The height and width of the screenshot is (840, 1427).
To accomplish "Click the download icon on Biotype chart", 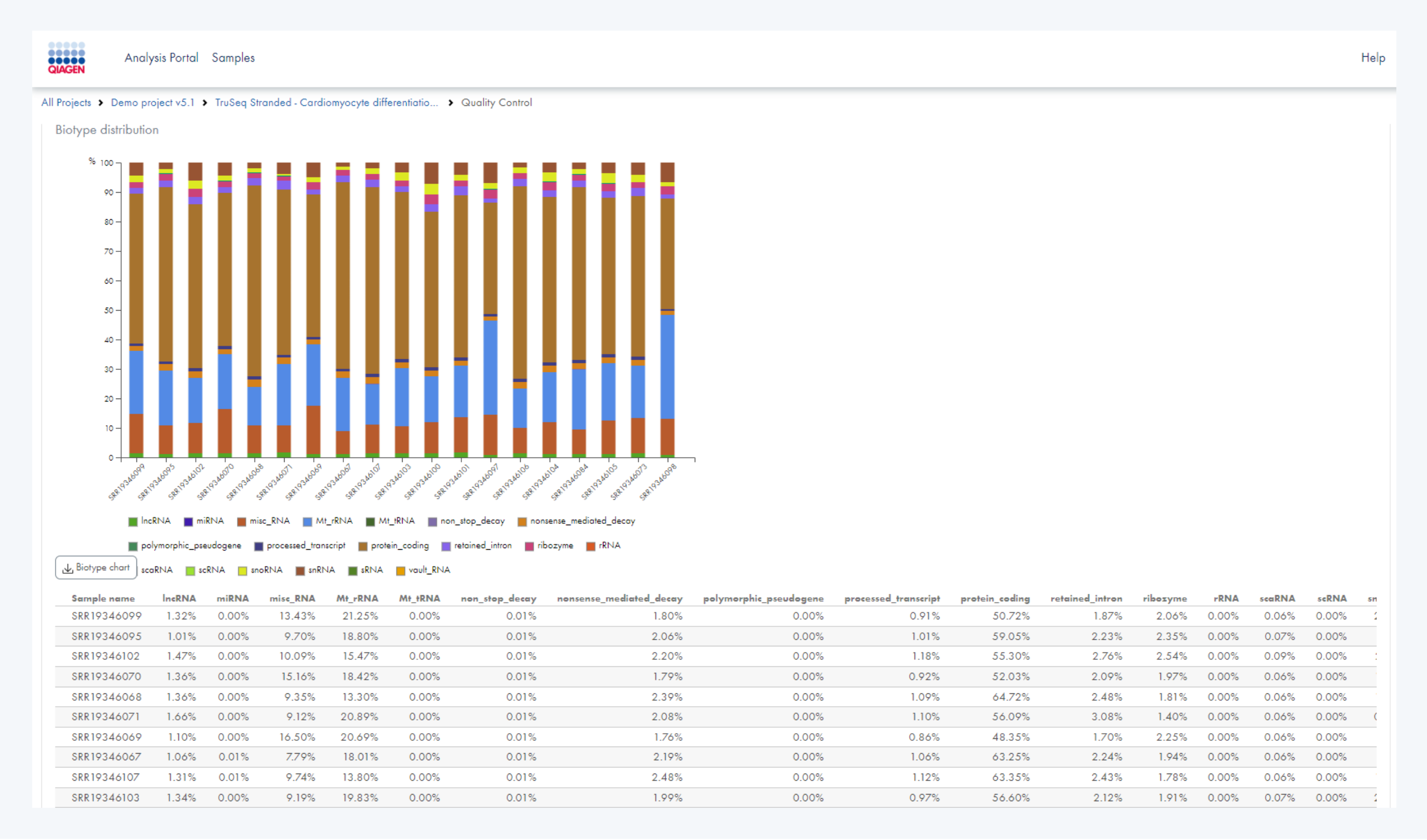I will [67, 569].
